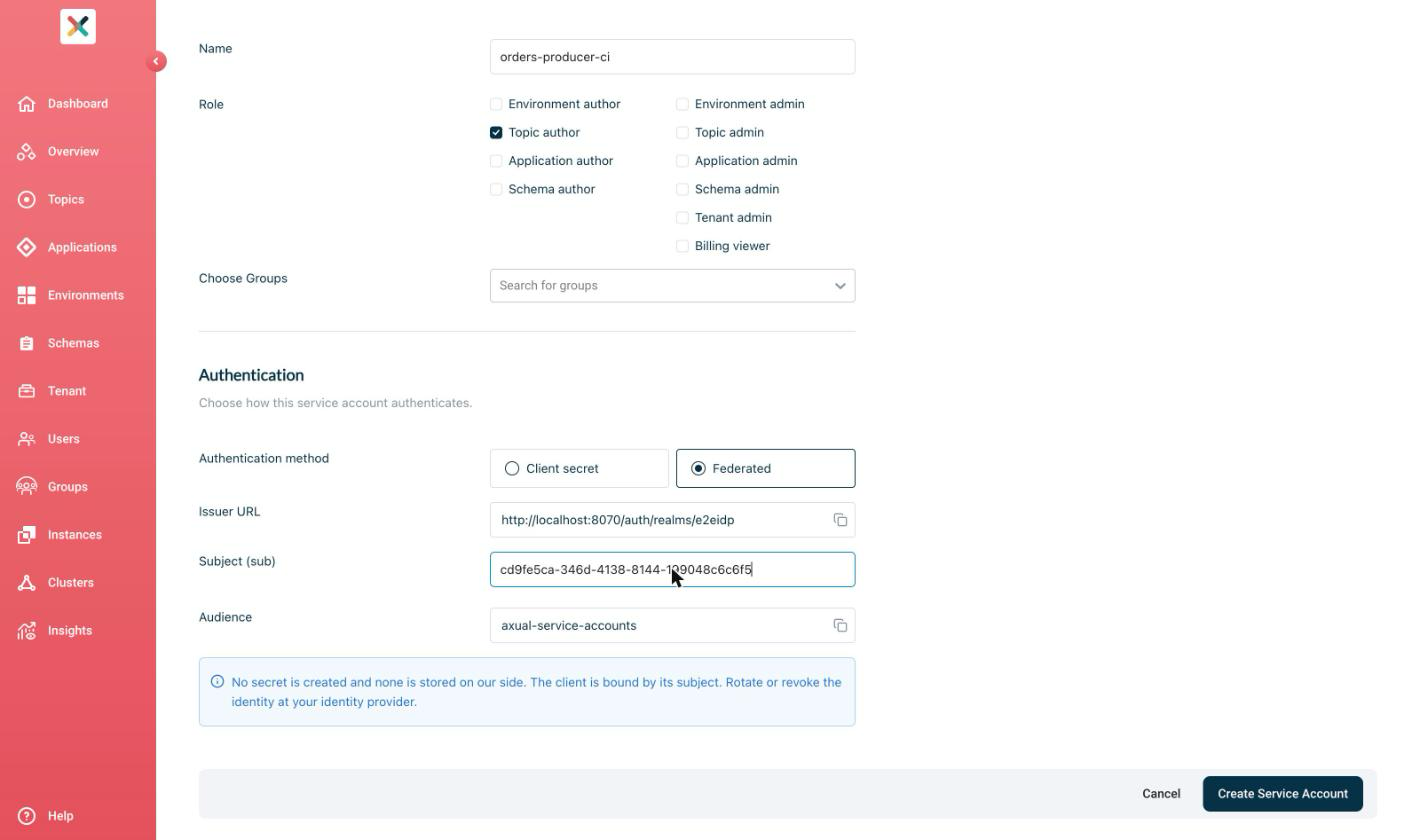Focus the Name input field
The image size is (1420, 840).
(672, 57)
